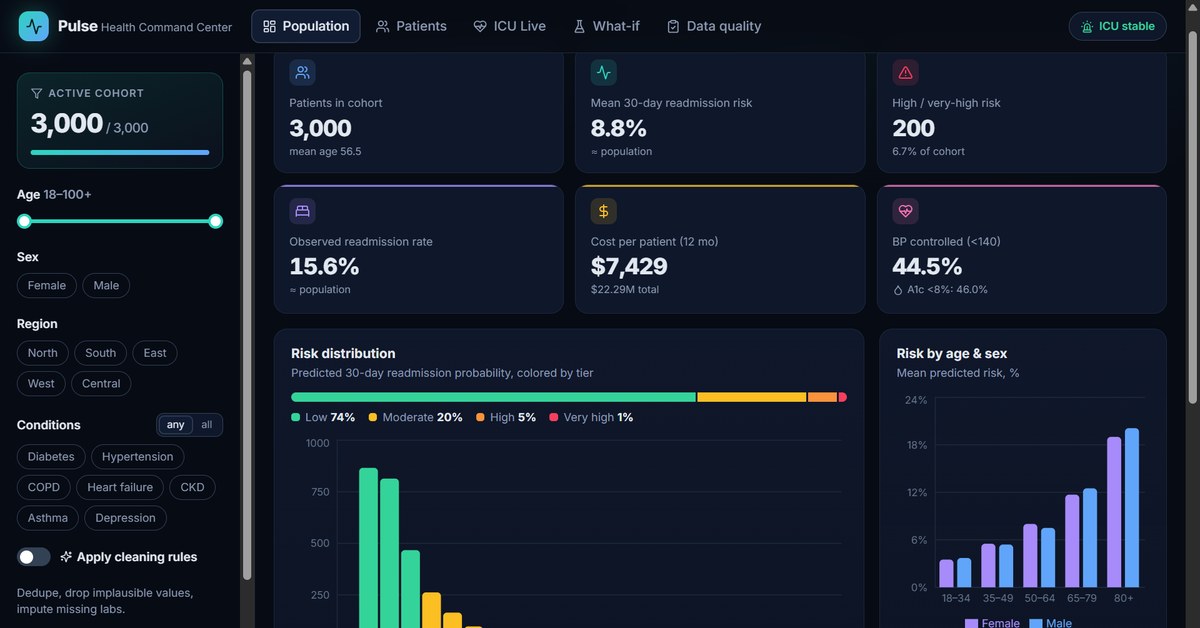Click the Risk distribution heading

pos(343,353)
